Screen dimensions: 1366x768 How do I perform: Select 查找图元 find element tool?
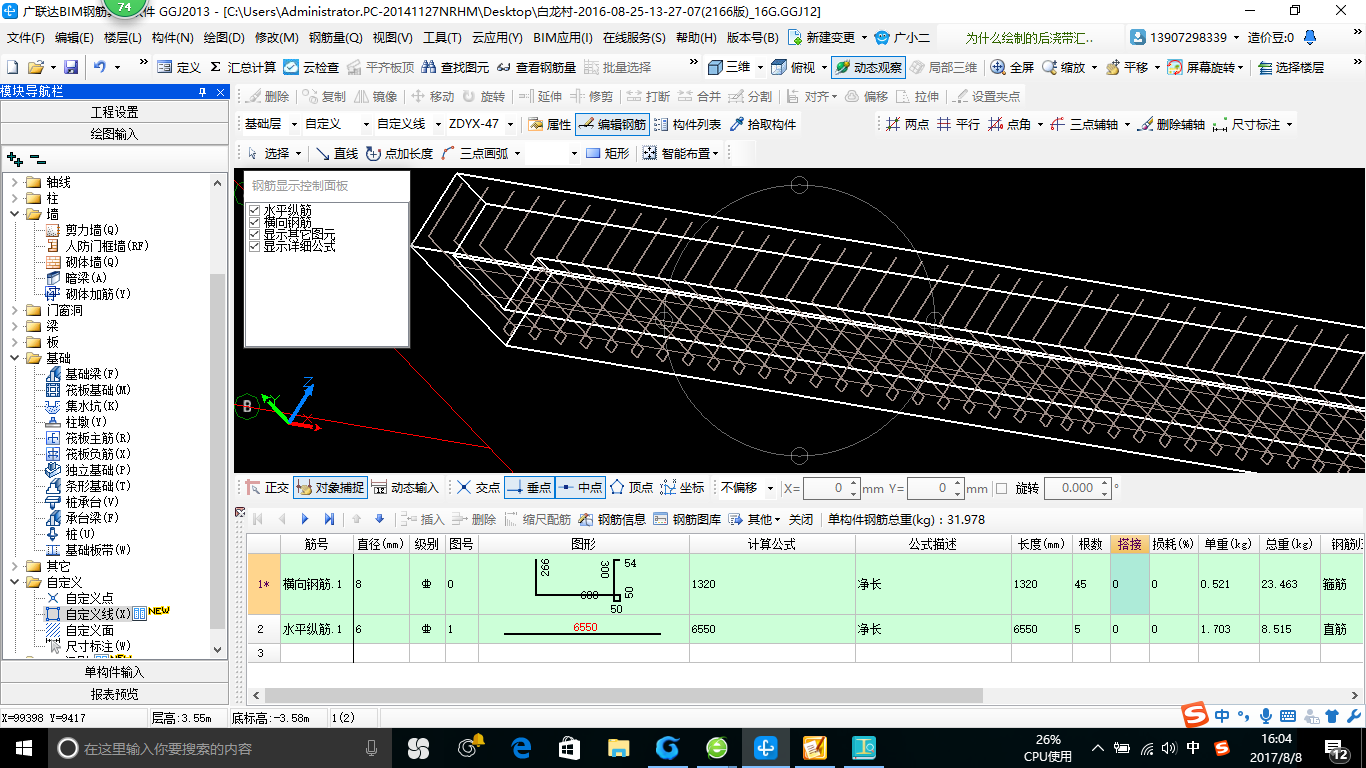[x=456, y=67]
